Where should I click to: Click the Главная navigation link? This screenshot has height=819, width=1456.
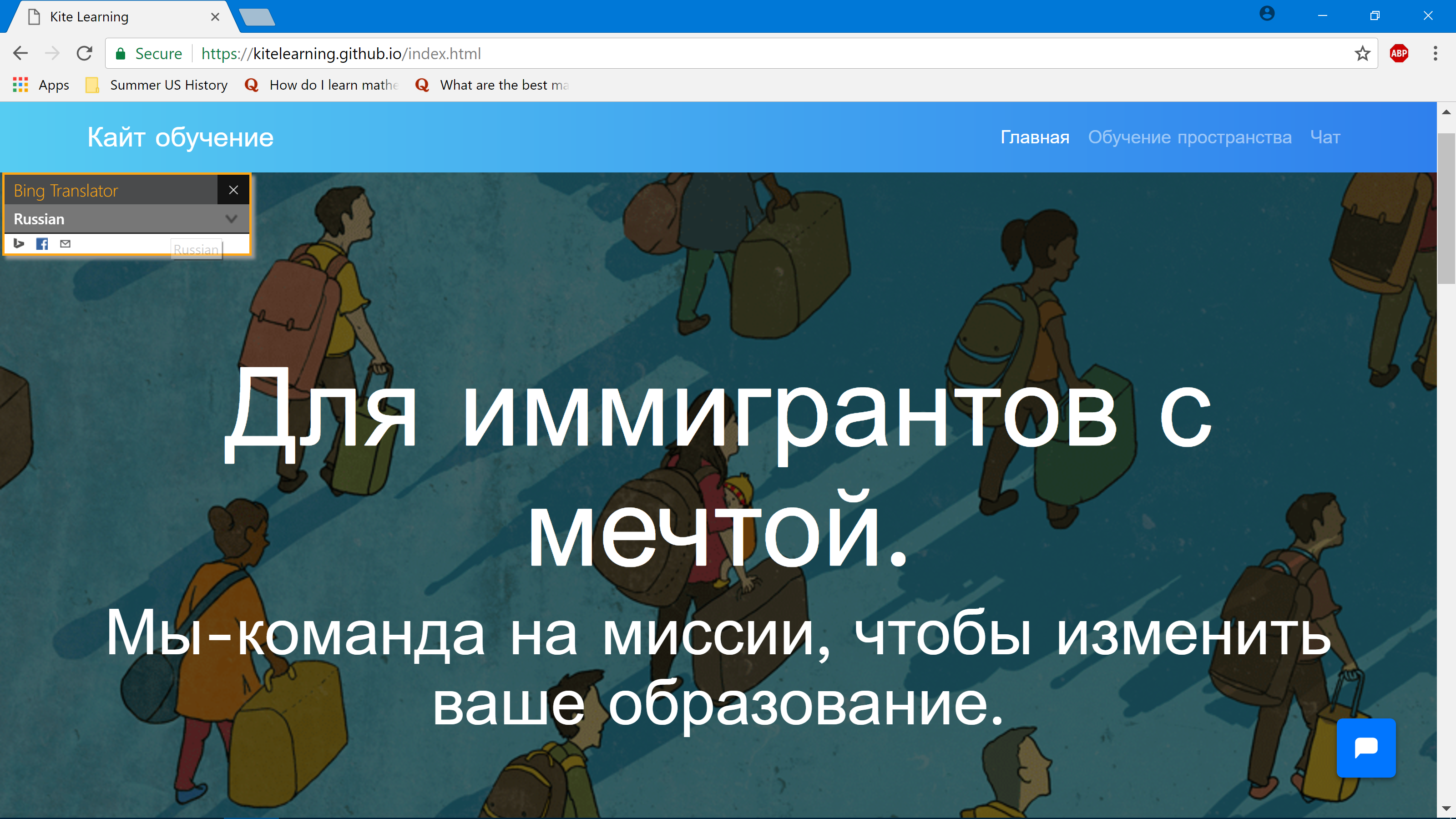1034,137
